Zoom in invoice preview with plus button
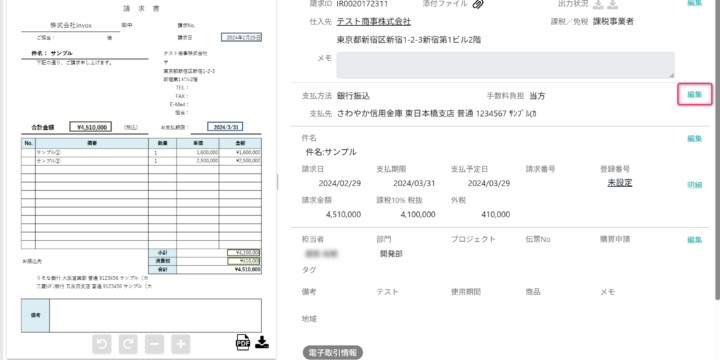This screenshot has width=720, height=360. coord(181,344)
